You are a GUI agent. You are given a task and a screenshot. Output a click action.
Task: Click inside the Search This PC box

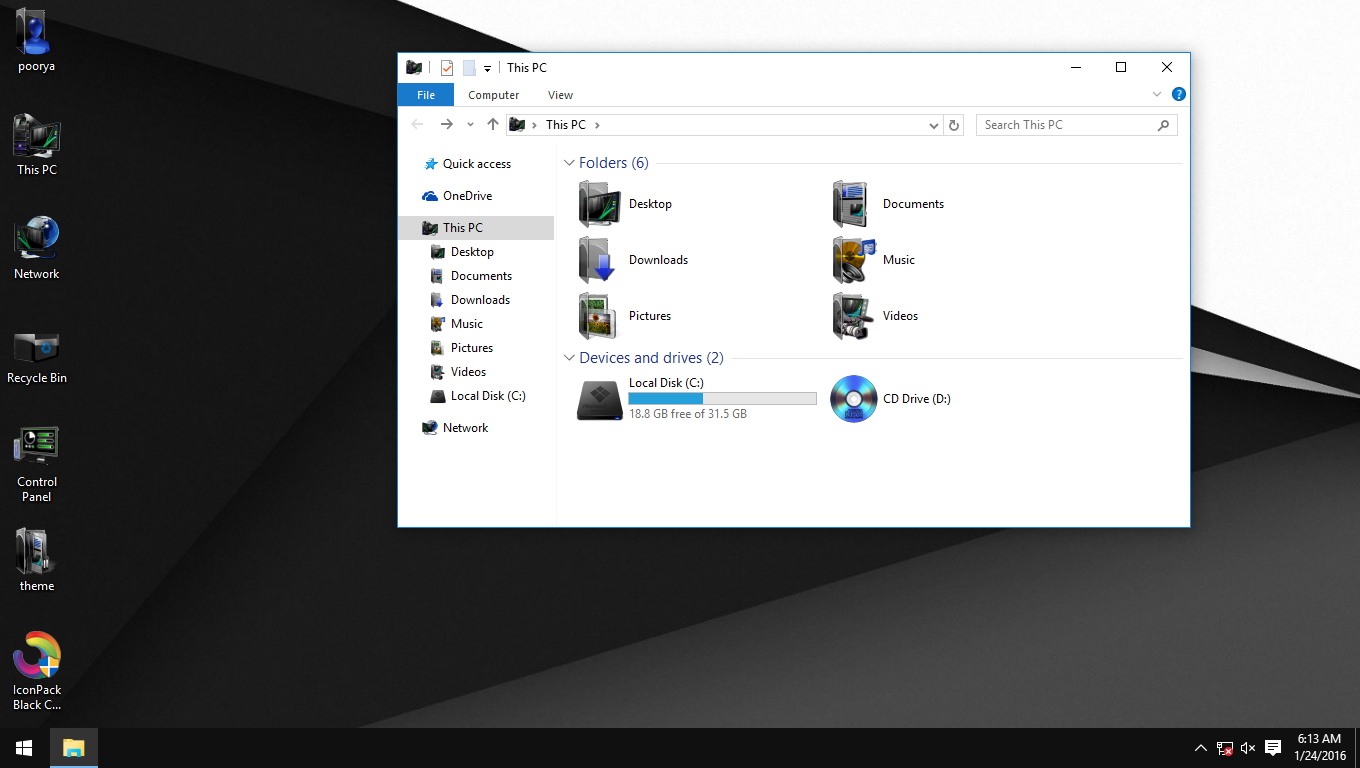1060,124
